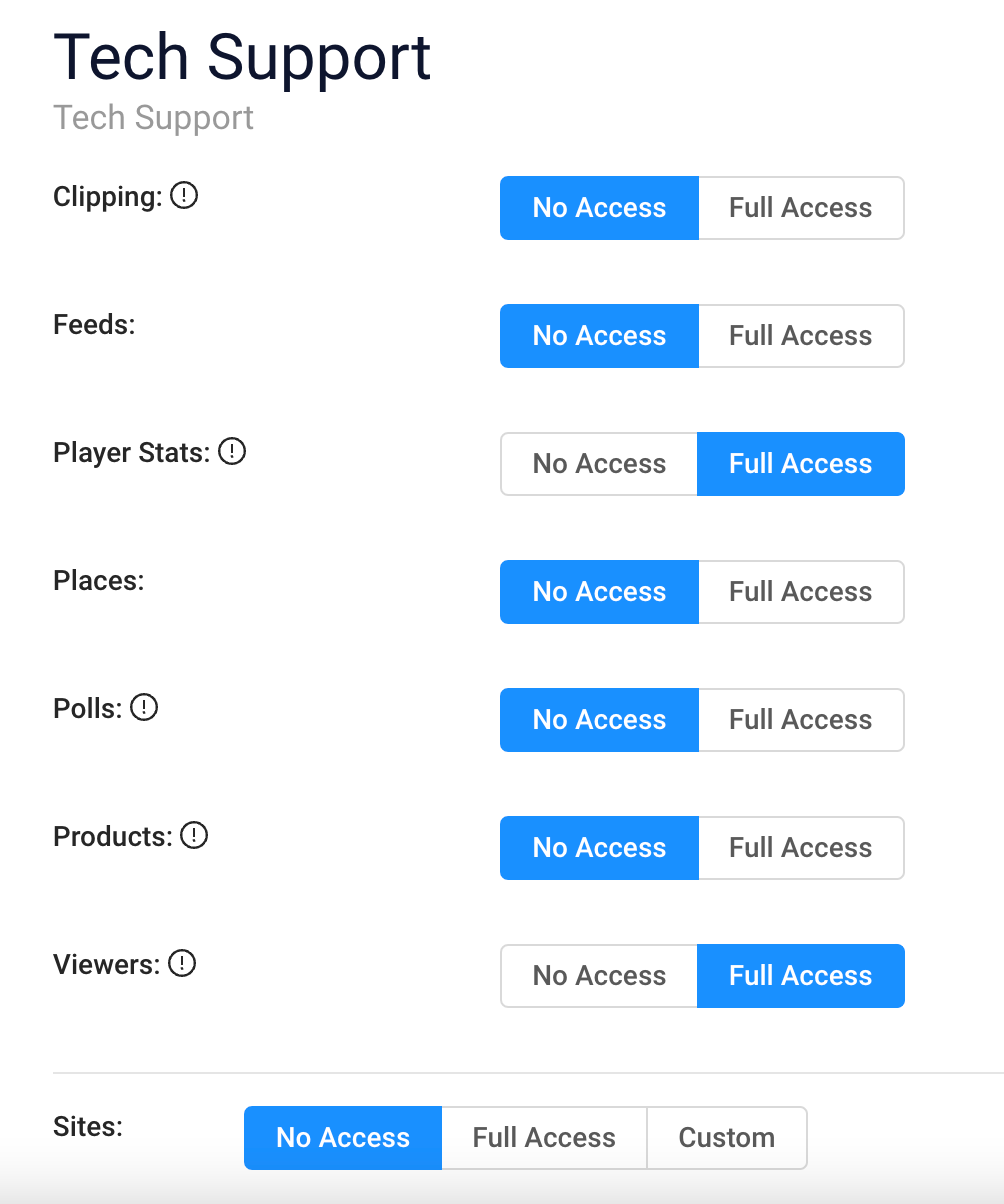Enable Full Access for Polls
Image resolution: width=1004 pixels, height=1204 pixels.
[801, 720]
